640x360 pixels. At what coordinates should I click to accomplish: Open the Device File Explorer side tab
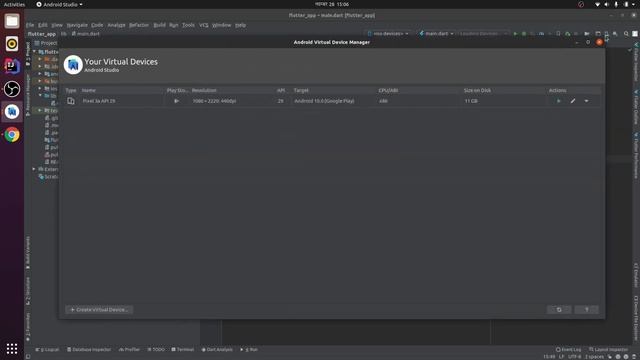coord(636,318)
